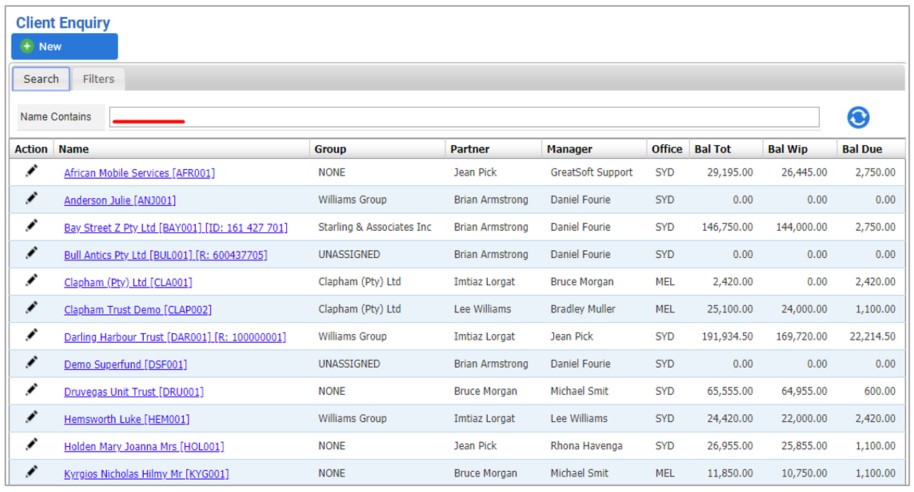Click Lee Williams partner cell
The image size is (914, 492).
[x=483, y=309]
